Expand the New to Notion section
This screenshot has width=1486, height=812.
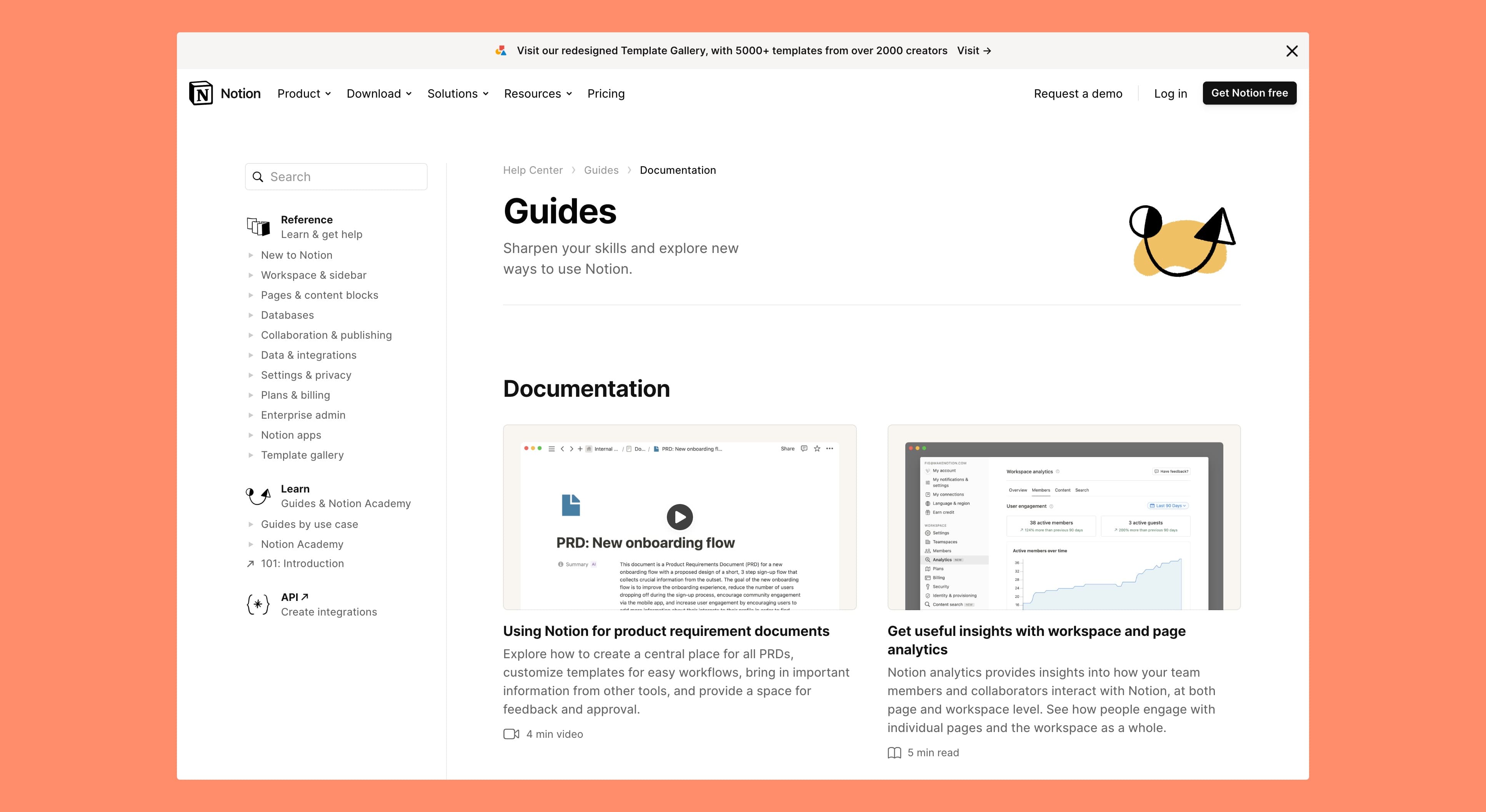(x=251, y=255)
